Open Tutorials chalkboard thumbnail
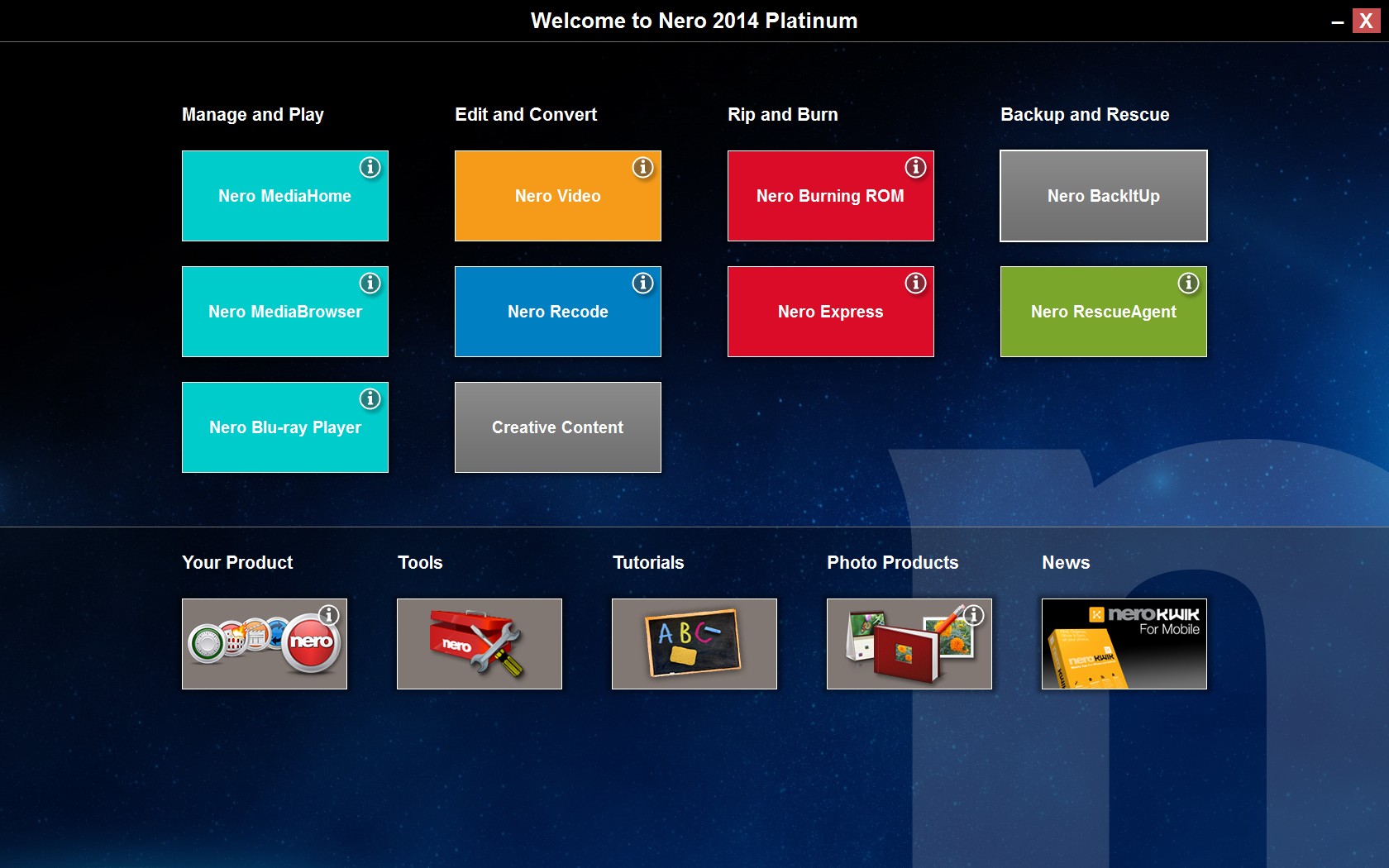Image resolution: width=1389 pixels, height=868 pixels. 694,644
